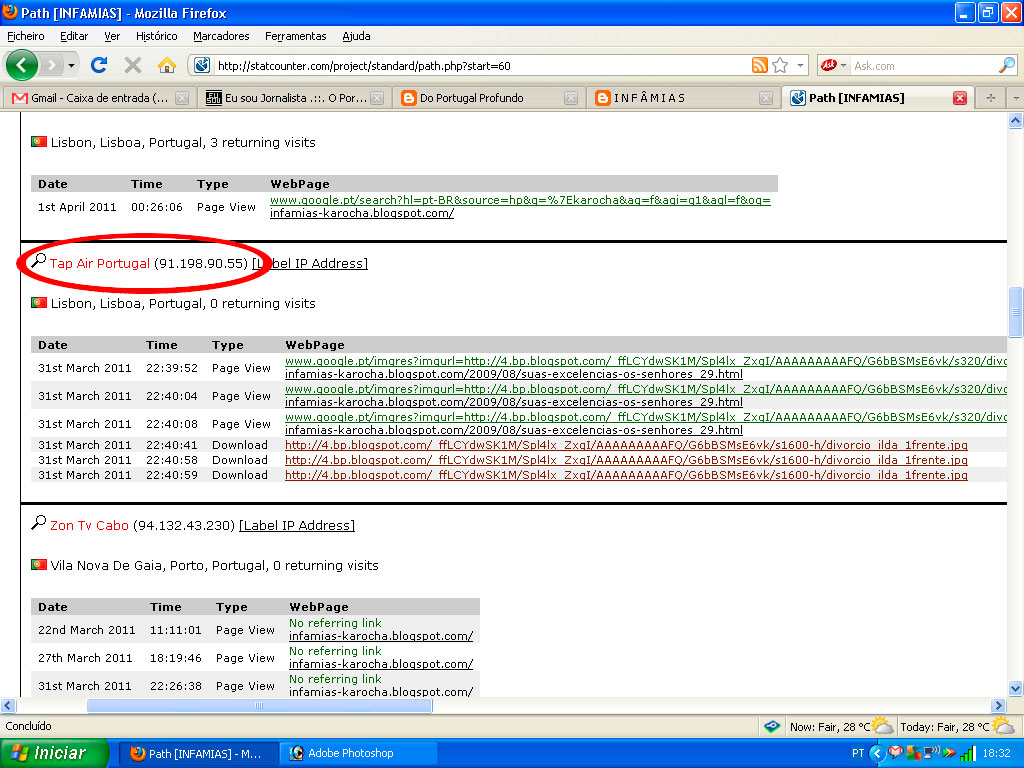Reload the page with the refresh icon
Image resolution: width=1024 pixels, height=768 pixels.
99,65
